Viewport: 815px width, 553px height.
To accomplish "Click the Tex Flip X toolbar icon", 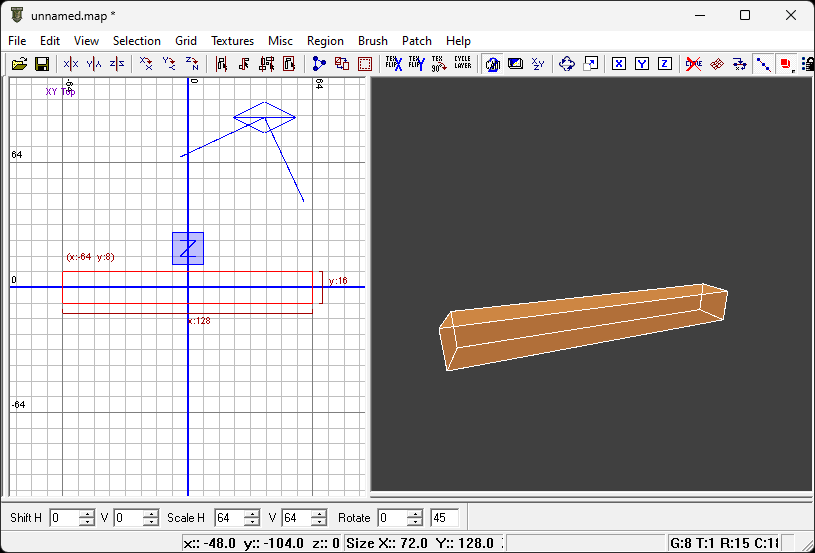I will [394, 64].
